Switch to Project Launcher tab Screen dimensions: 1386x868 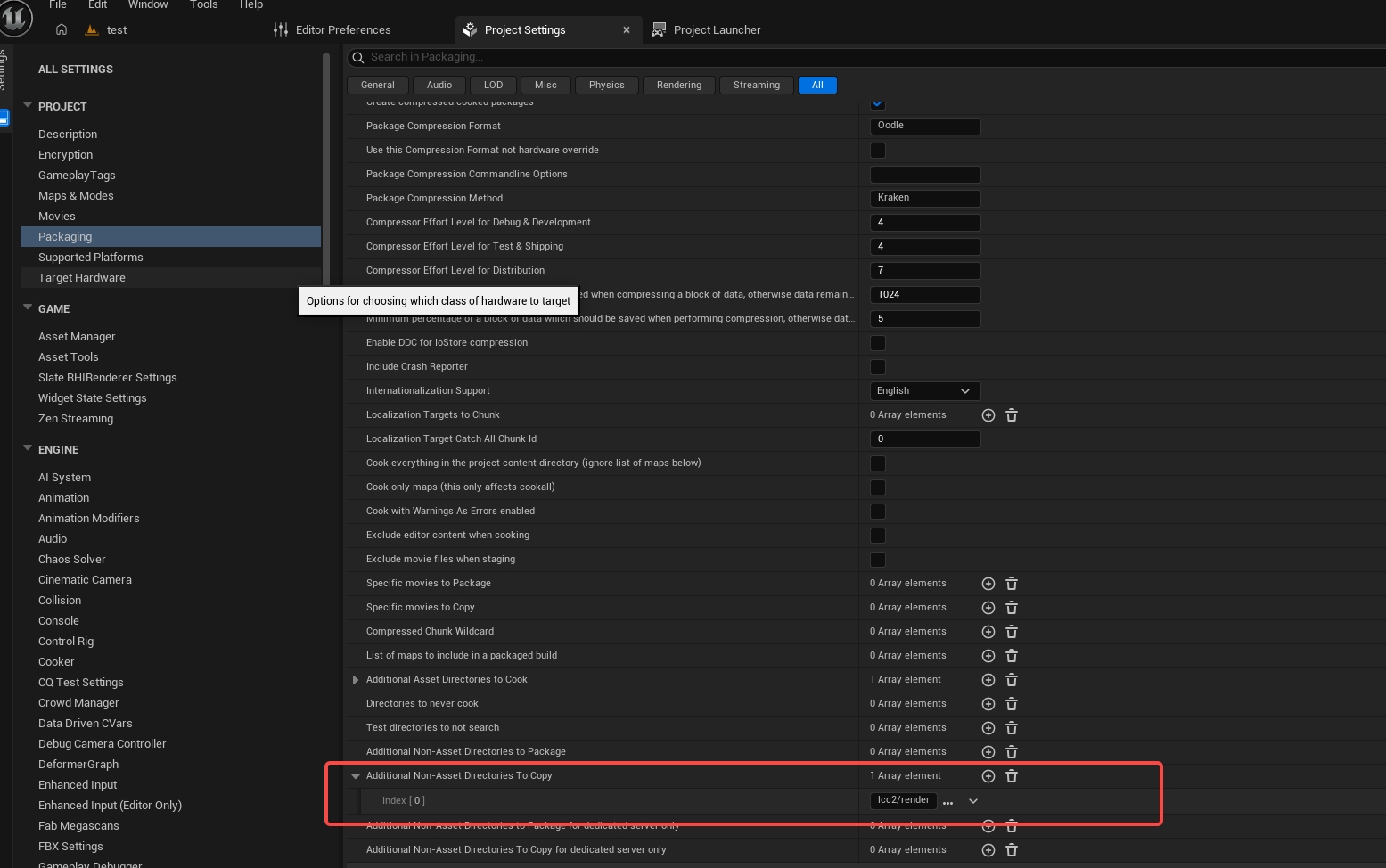706,29
